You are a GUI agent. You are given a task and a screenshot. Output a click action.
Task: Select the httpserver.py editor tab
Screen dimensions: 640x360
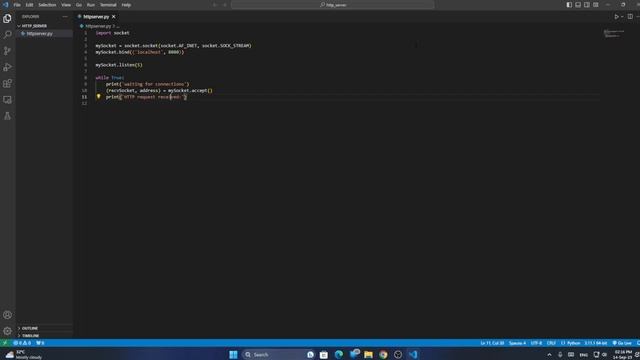(97, 17)
